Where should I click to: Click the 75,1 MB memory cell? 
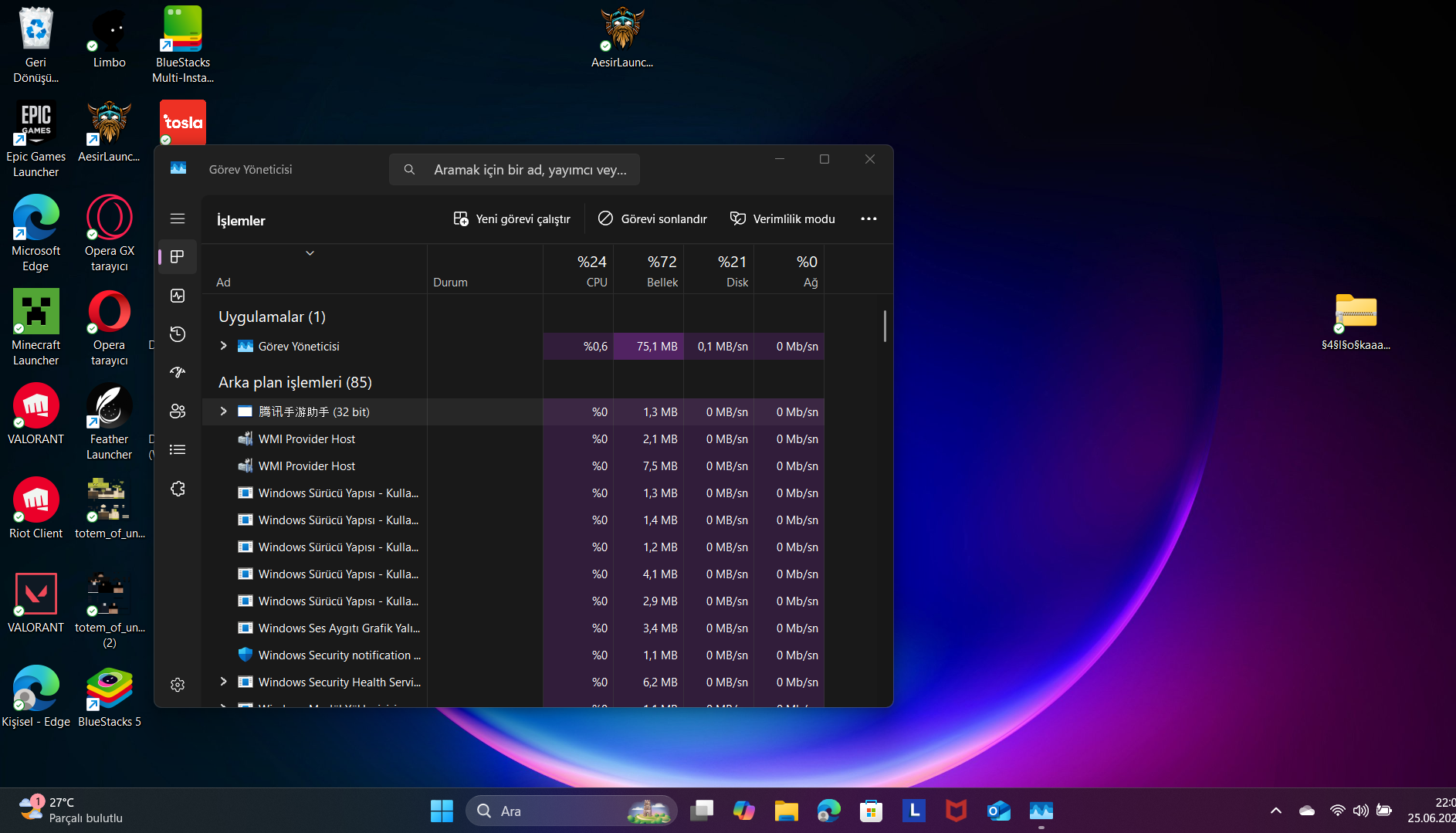point(648,346)
